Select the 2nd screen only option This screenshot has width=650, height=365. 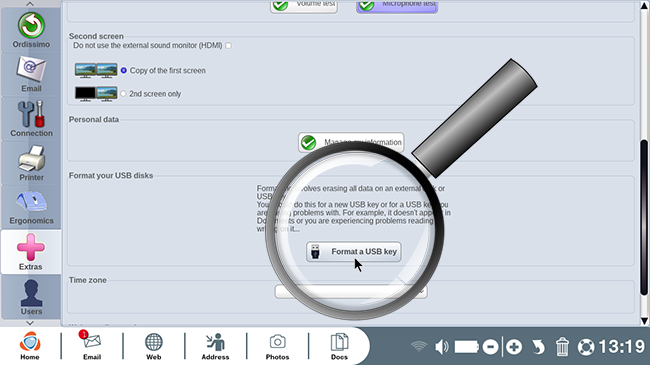click(123, 94)
